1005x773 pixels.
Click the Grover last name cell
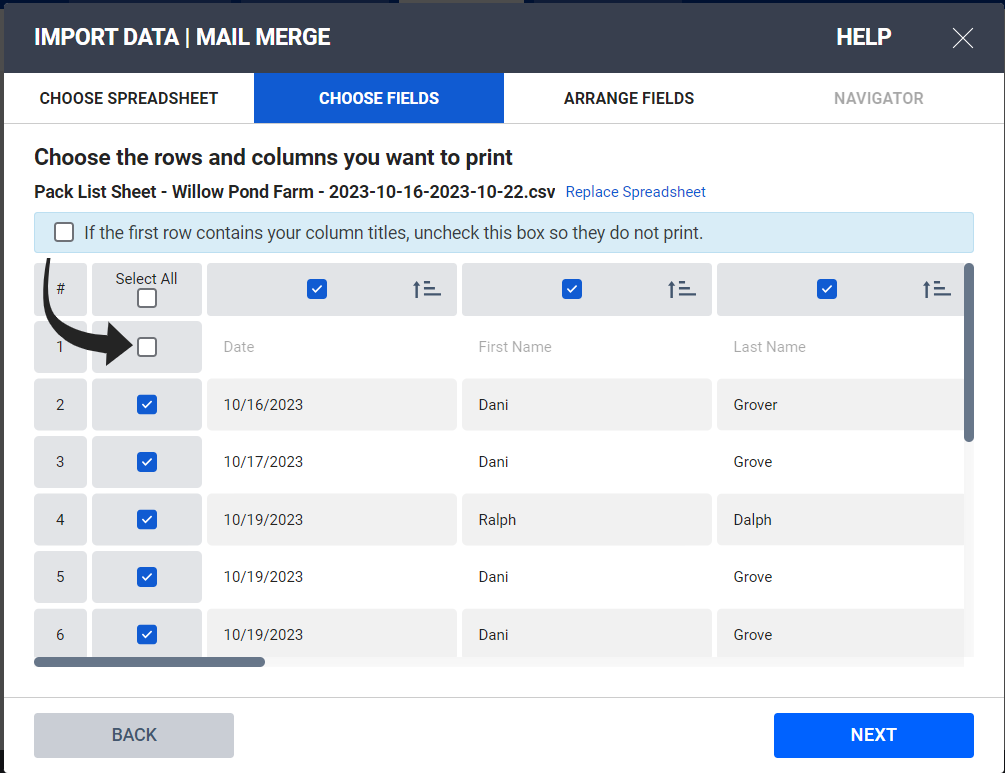coord(840,404)
